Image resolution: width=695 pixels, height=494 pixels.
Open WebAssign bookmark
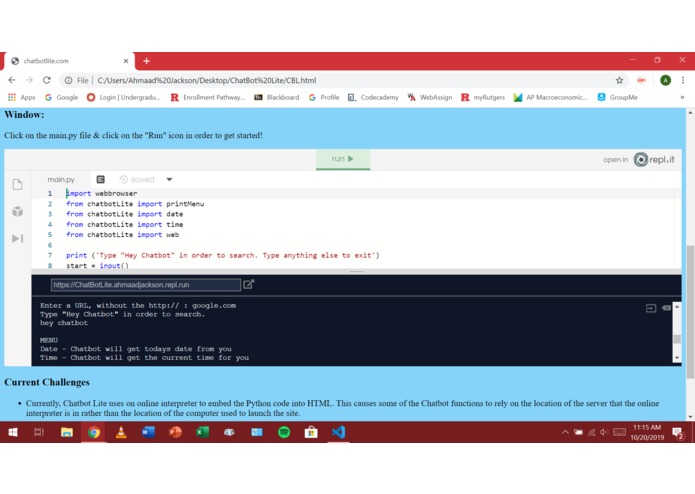(x=430, y=97)
